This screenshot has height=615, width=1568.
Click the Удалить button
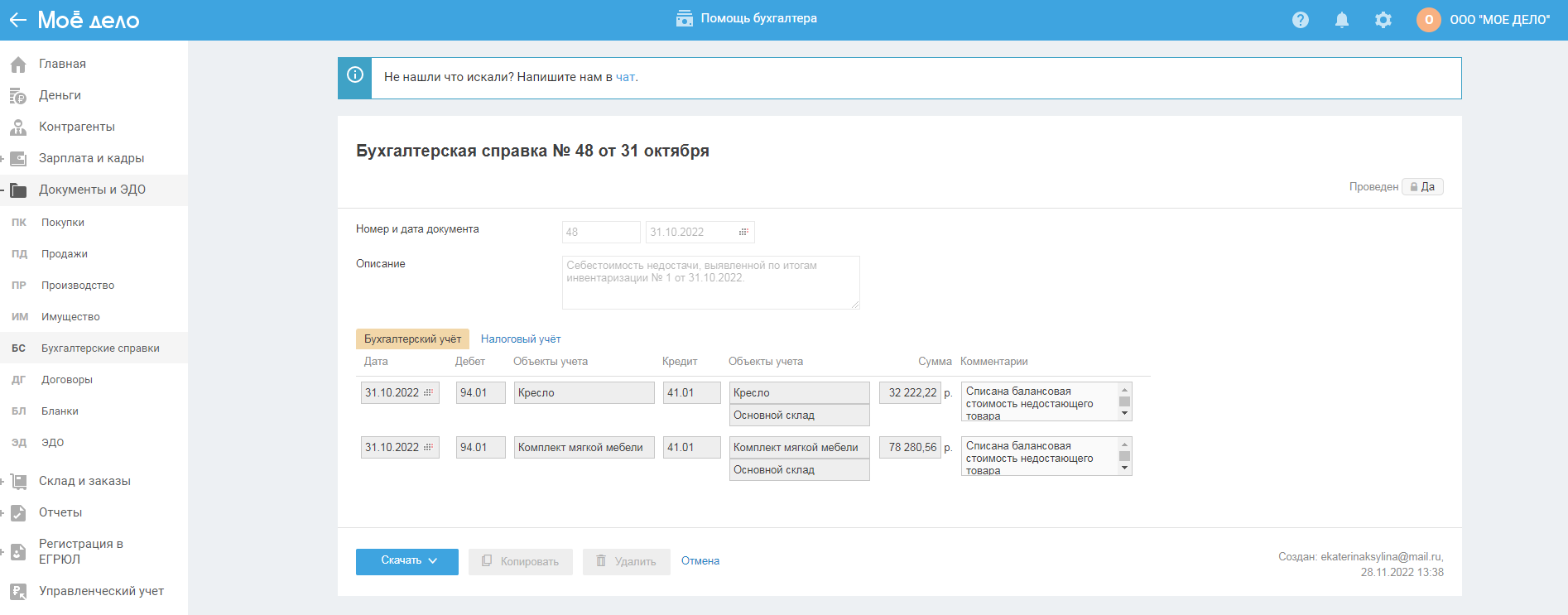coord(627,561)
